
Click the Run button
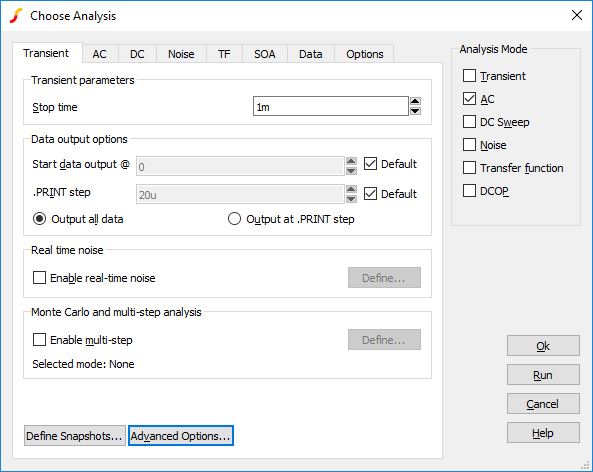(543, 375)
